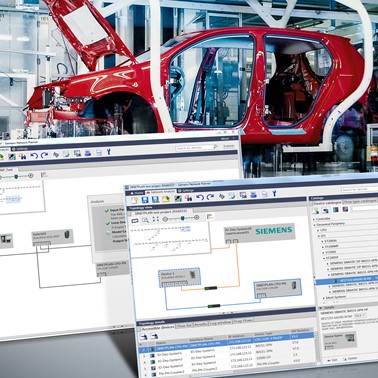Open the firmware version dropdown in Details
Viewport: 378px width, 378px height.
click(x=360, y=315)
